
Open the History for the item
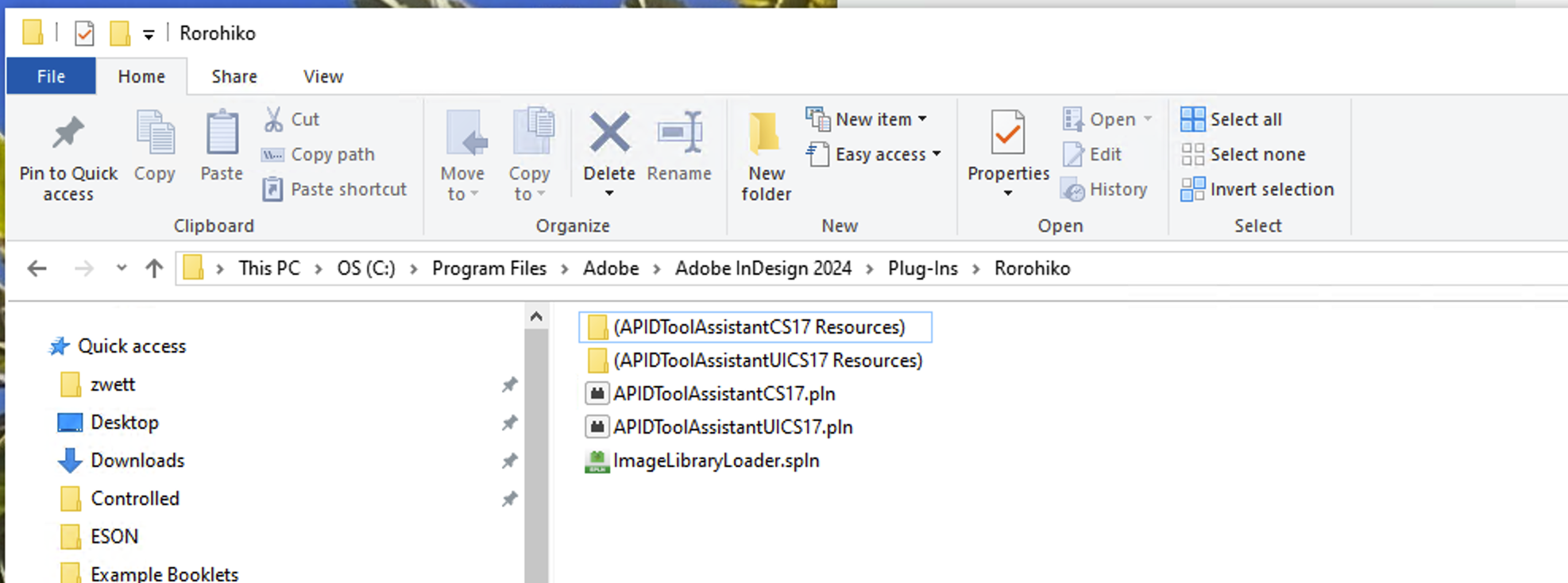coord(1105,189)
